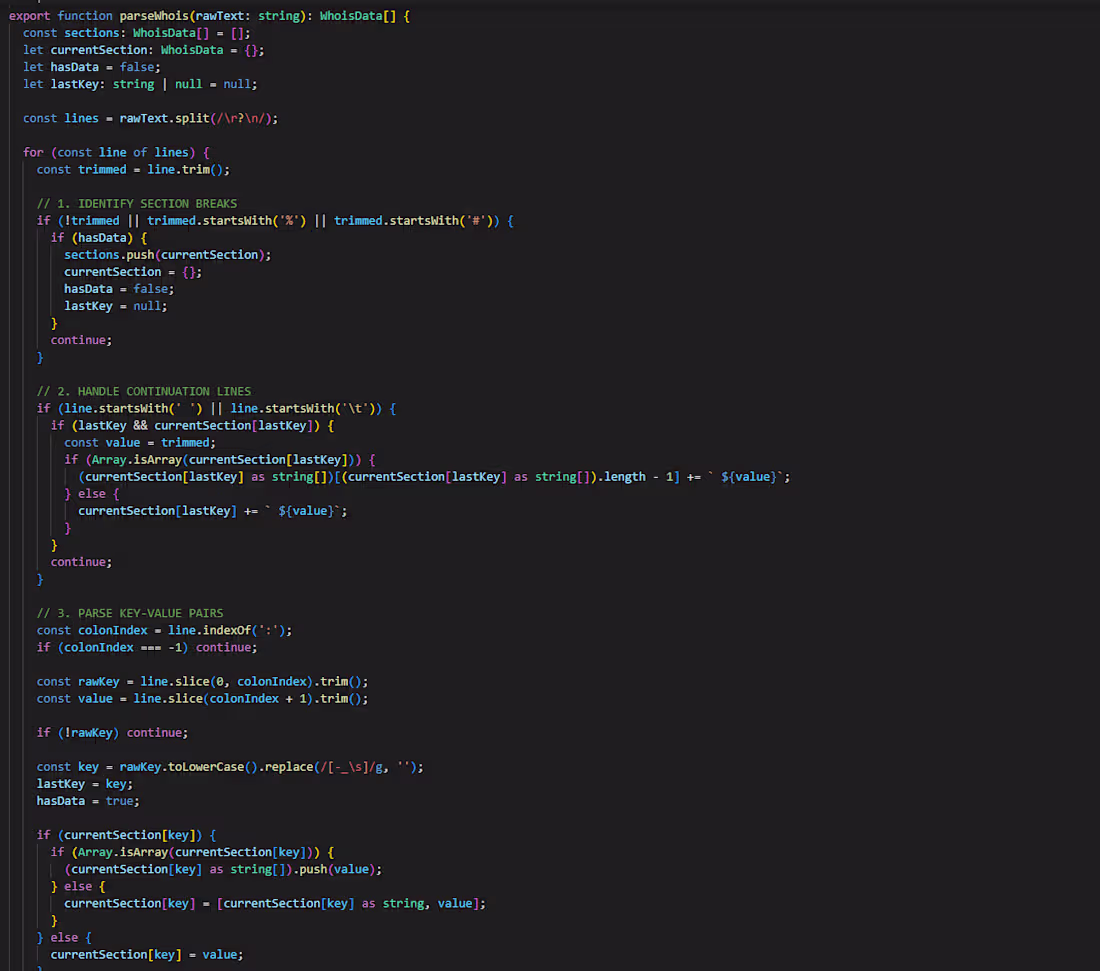Click the last line 'currentSection[key] = value;'
Image resolution: width=1100 pixels, height=971 pixels.
(147, 954)
